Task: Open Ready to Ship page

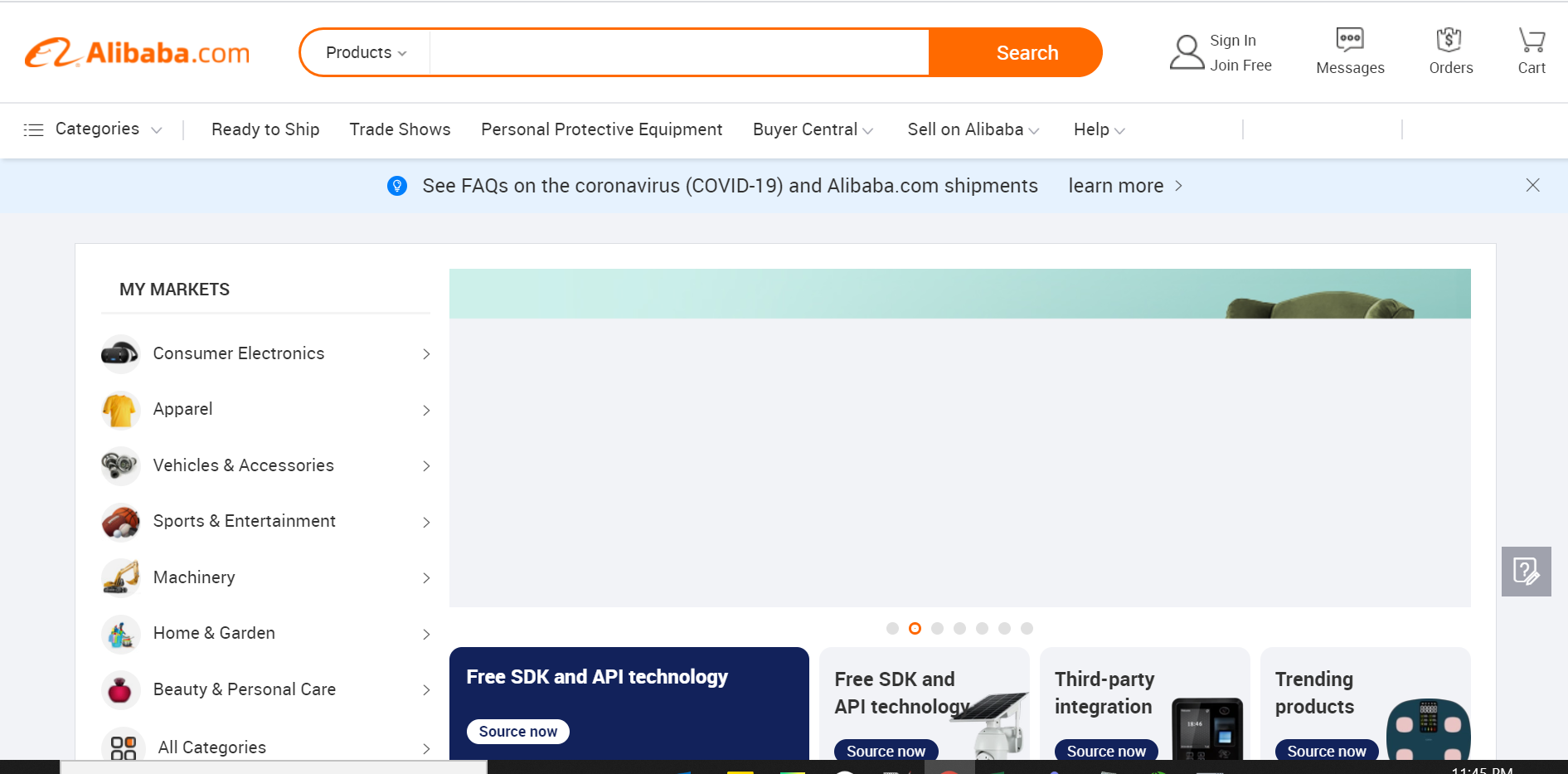Action: (x=265, y=129)
